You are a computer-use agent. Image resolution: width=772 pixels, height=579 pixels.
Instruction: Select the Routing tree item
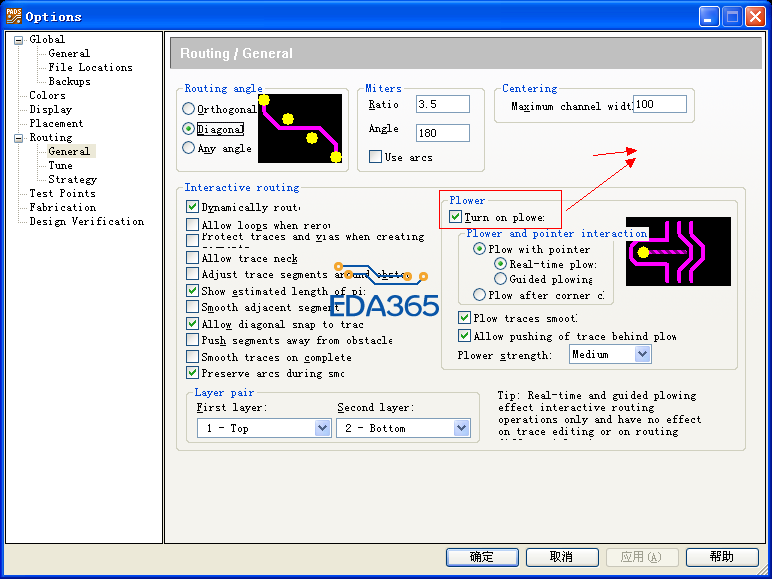[x=51, y=137]
